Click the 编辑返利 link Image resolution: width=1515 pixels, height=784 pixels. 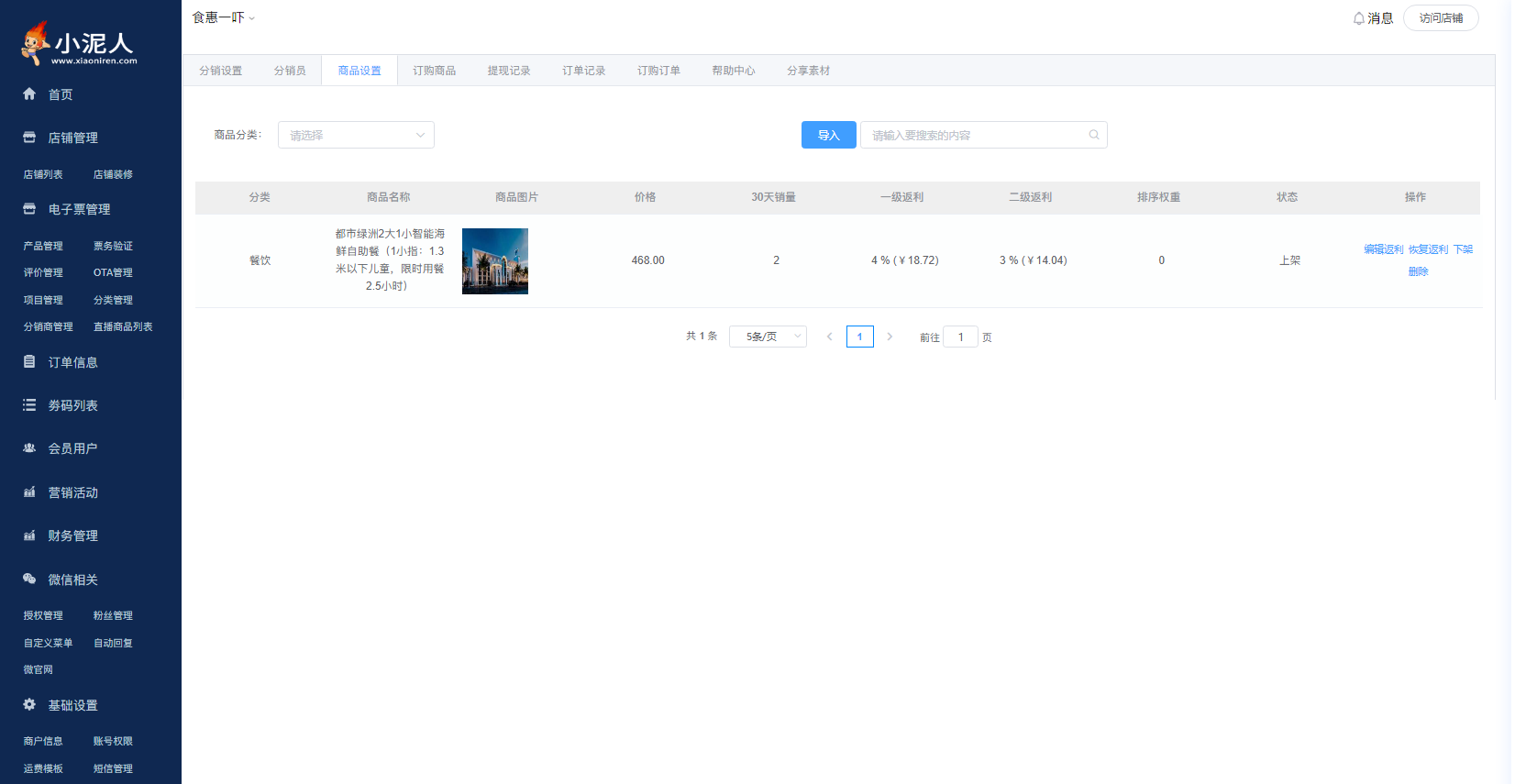(1383, 249)
